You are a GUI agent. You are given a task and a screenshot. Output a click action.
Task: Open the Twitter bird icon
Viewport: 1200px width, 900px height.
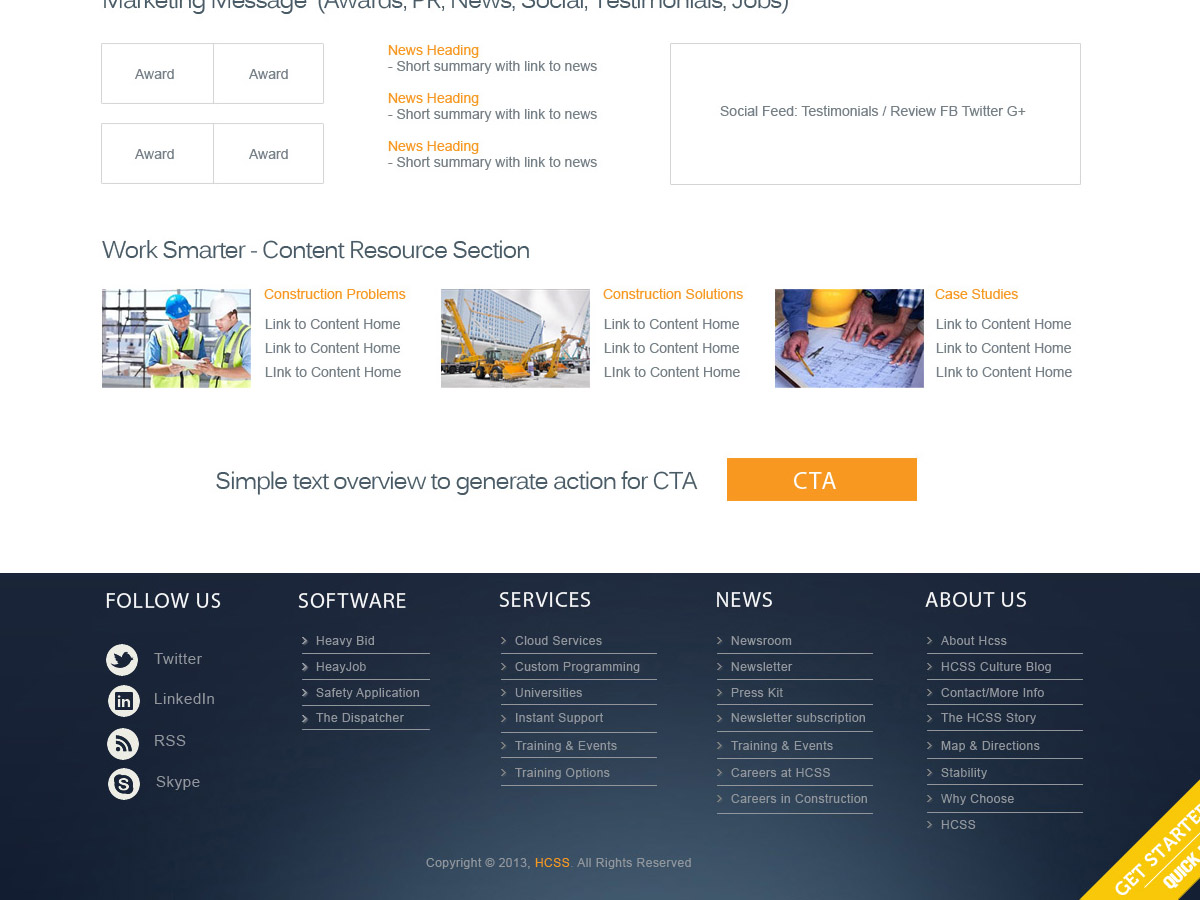tap(122, 660)
